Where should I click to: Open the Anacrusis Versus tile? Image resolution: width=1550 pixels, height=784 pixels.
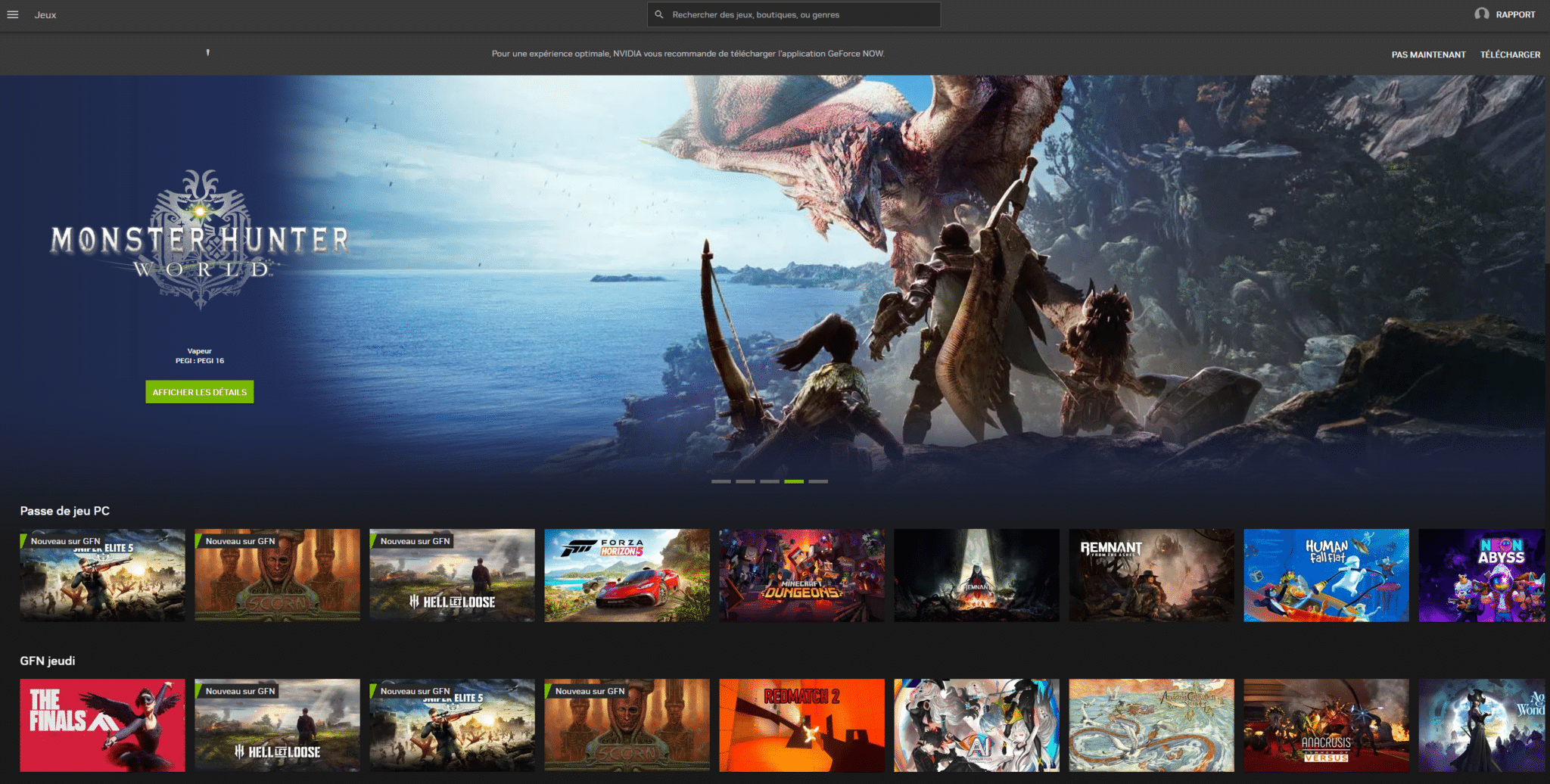[x=1326, y=725]
